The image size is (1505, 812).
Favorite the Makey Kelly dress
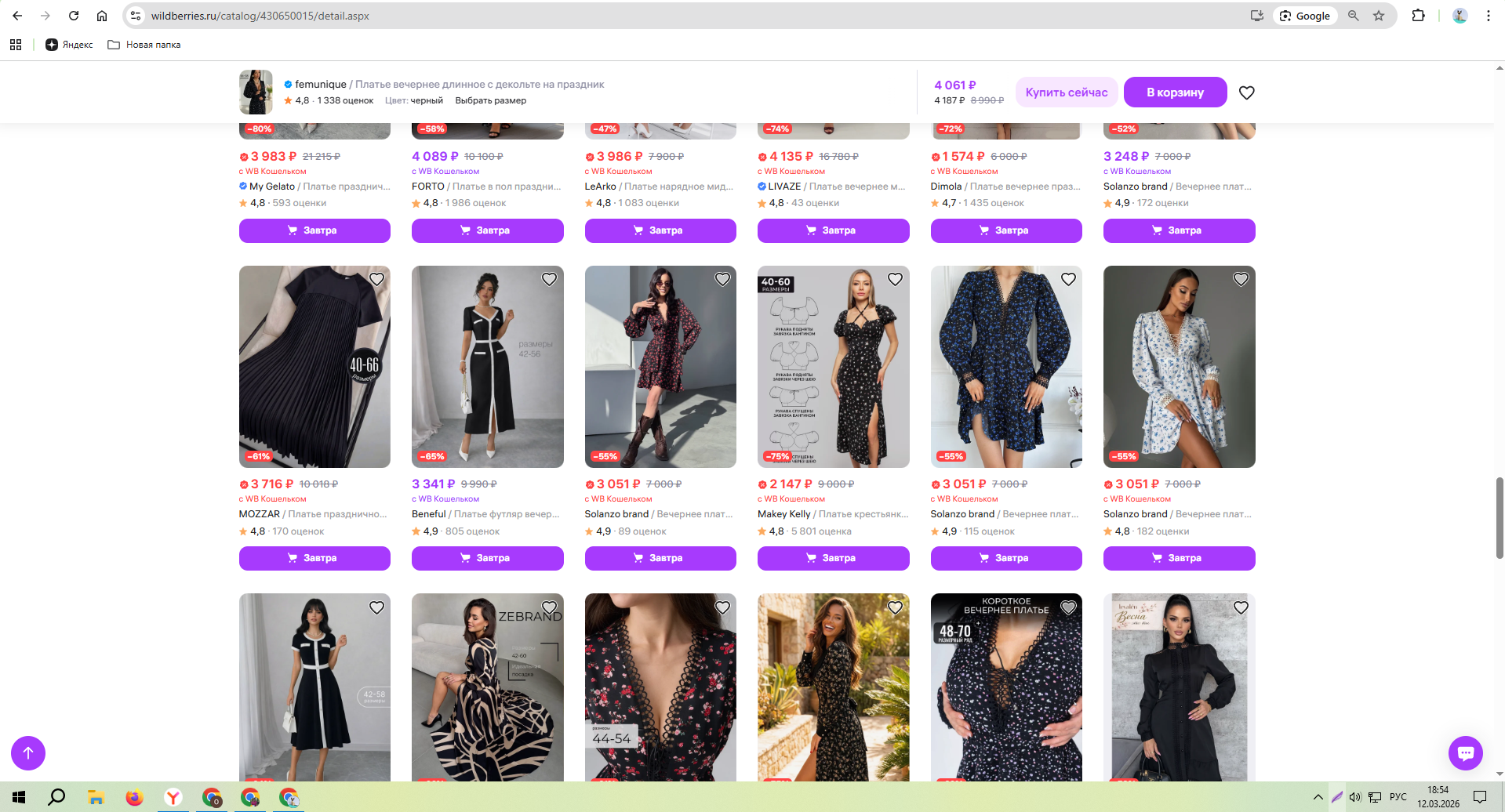click(x=895, y=279)
